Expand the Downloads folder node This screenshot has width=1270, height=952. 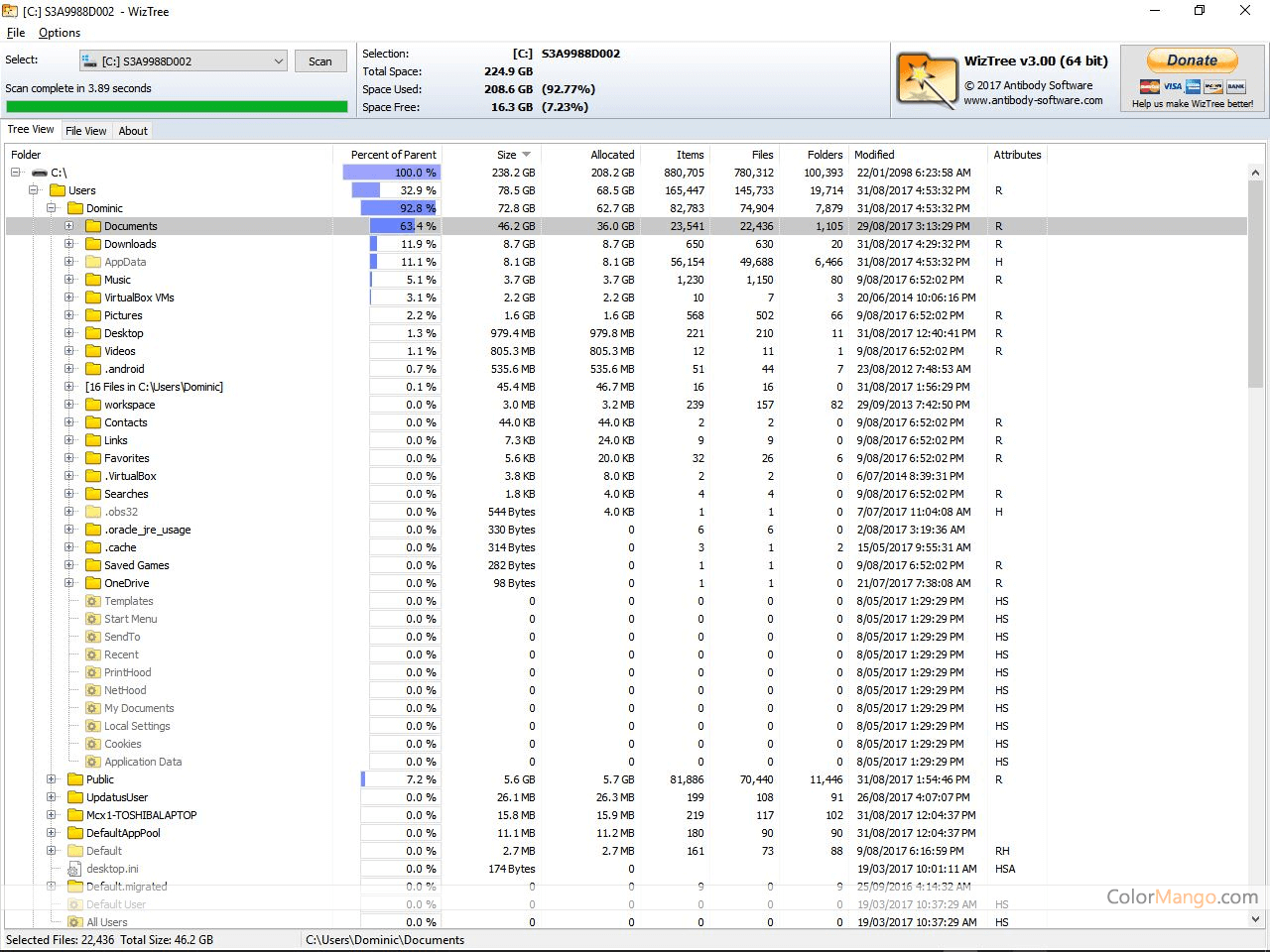click(x=67, y=244)
